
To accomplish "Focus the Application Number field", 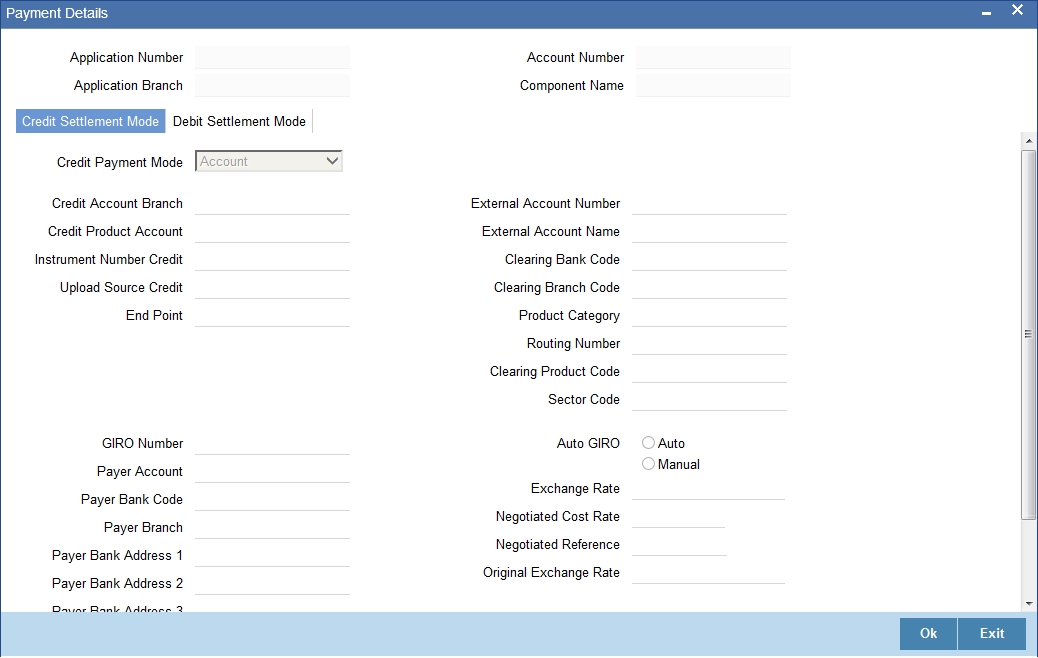I will [x=272, y=58].
